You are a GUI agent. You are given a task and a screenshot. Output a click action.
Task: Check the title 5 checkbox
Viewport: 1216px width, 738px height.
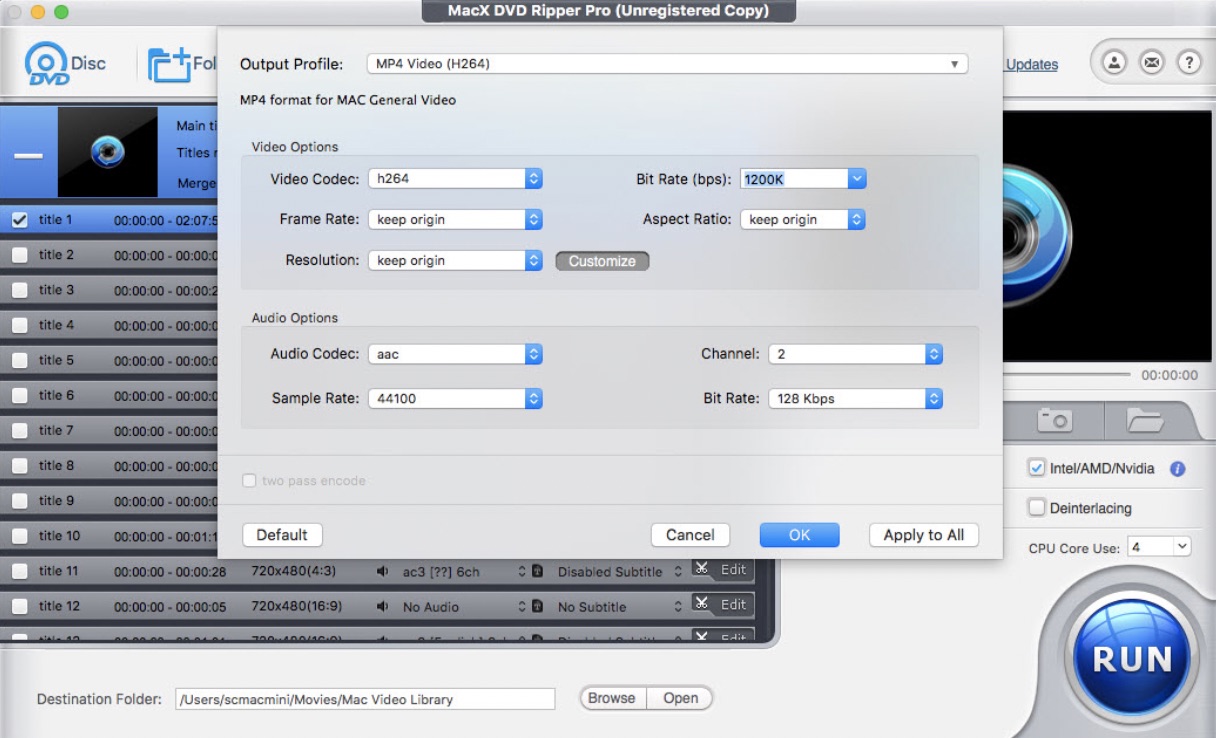[x=19, y=360]
